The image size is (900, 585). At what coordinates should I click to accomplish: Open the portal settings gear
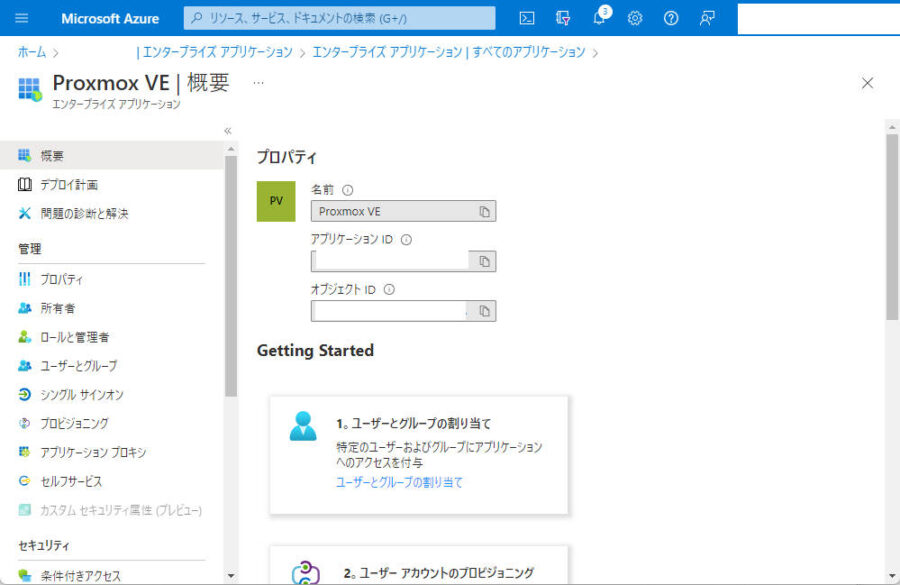tap(634, 17)
